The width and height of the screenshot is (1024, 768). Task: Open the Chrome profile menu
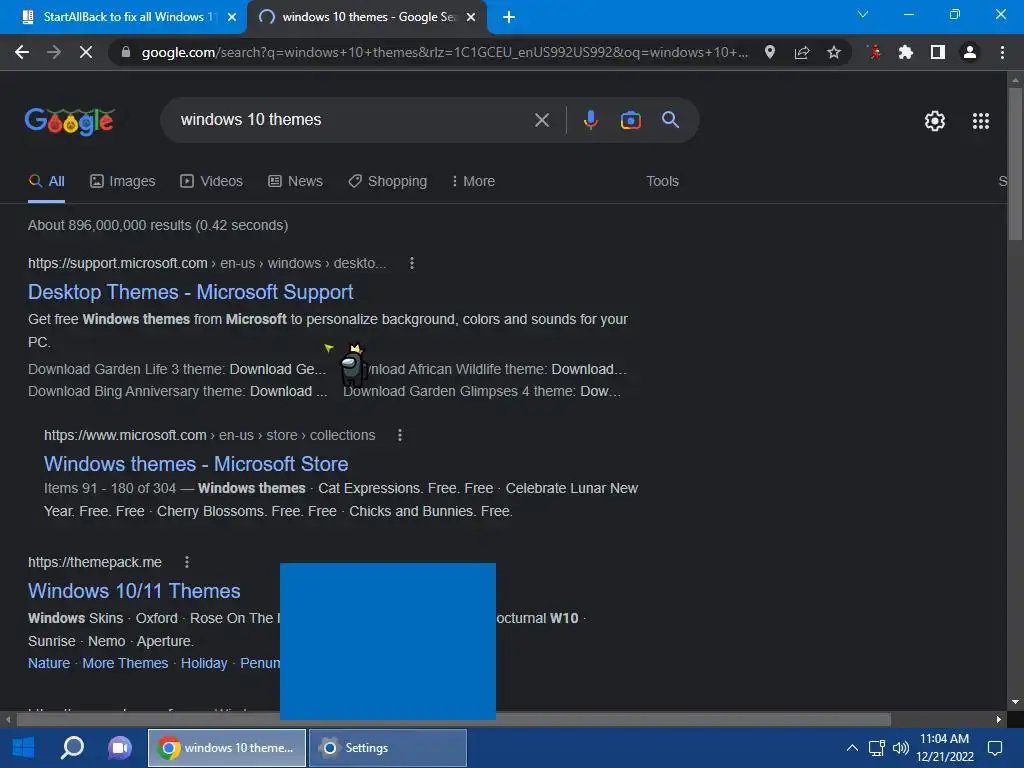[970, 52]
